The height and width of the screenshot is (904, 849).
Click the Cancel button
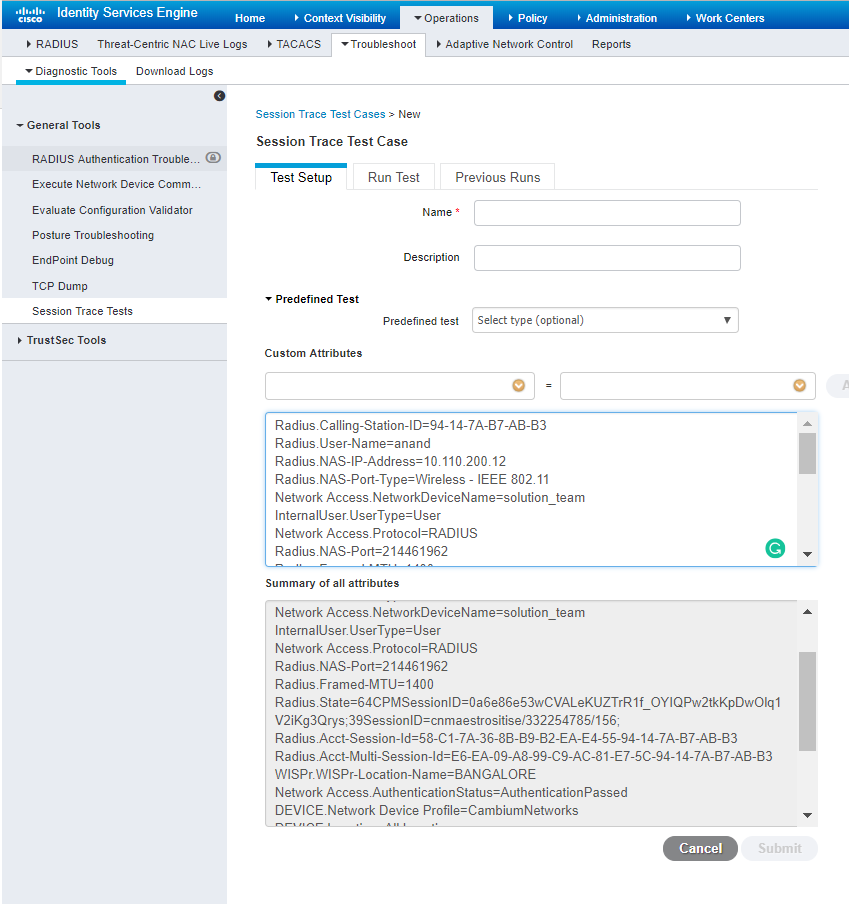click(x=700, y=848)
